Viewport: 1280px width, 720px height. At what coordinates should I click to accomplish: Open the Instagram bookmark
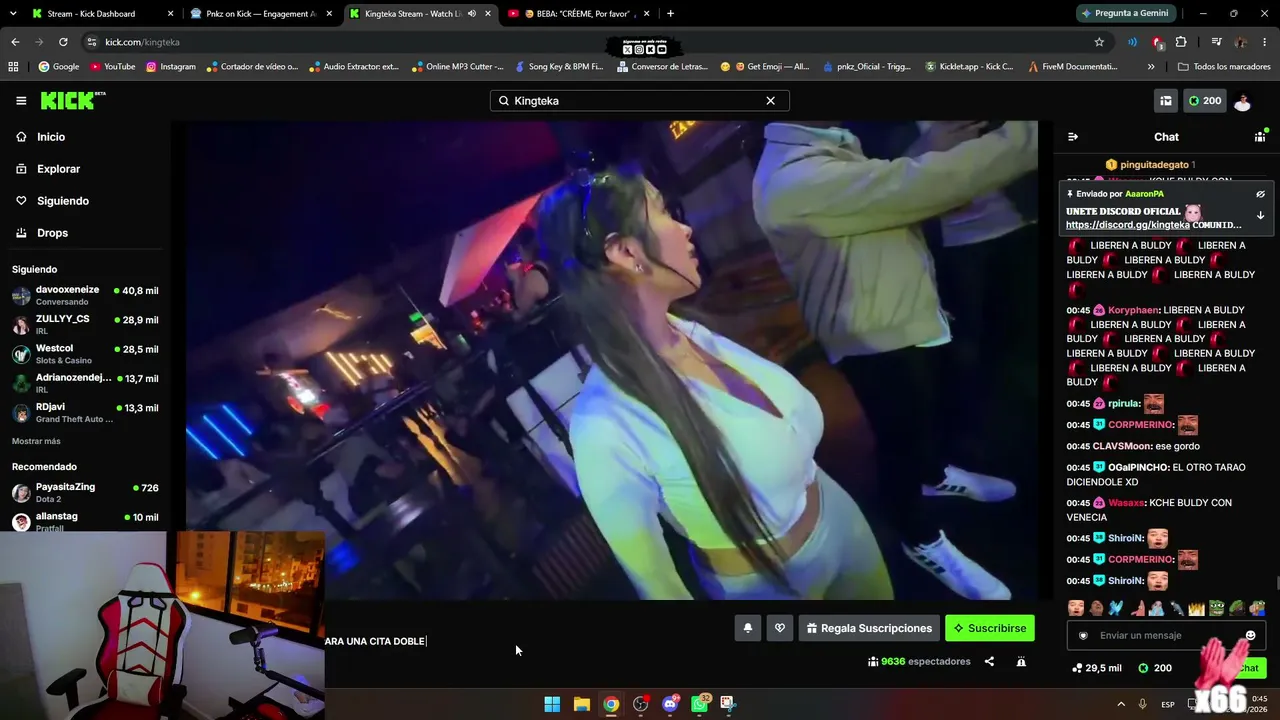tap(171, 67)
